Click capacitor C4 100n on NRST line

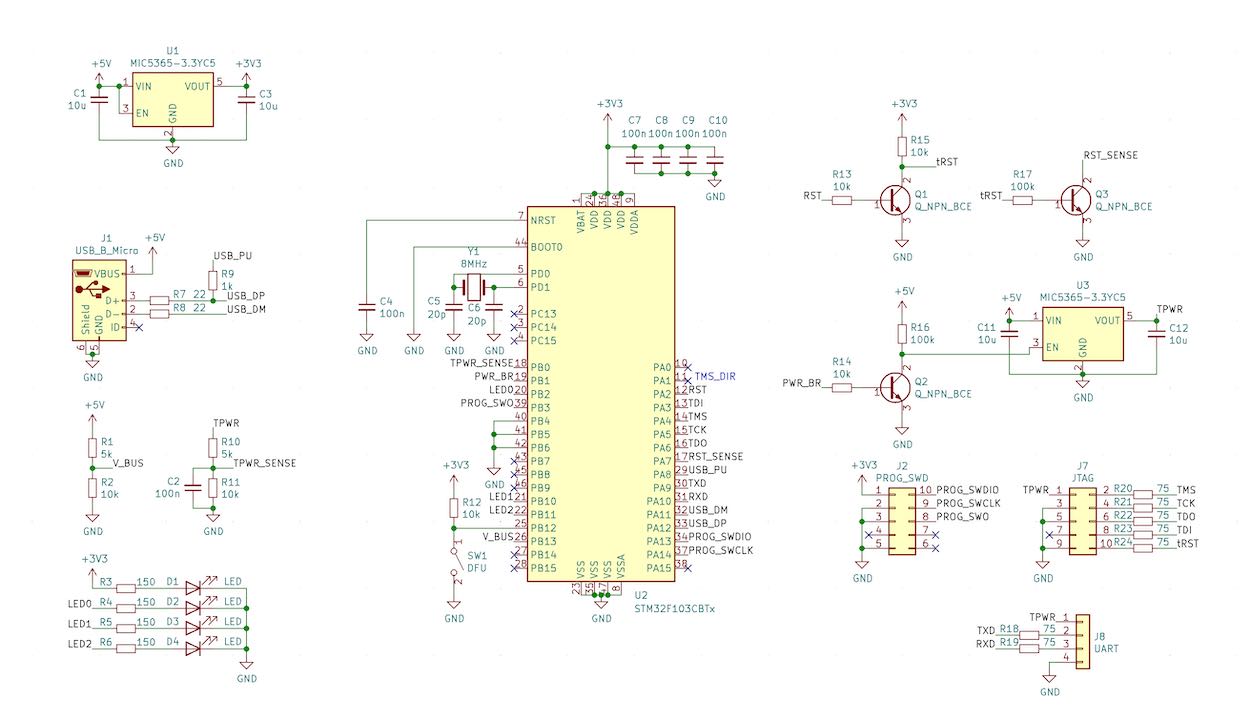(367, 308)
